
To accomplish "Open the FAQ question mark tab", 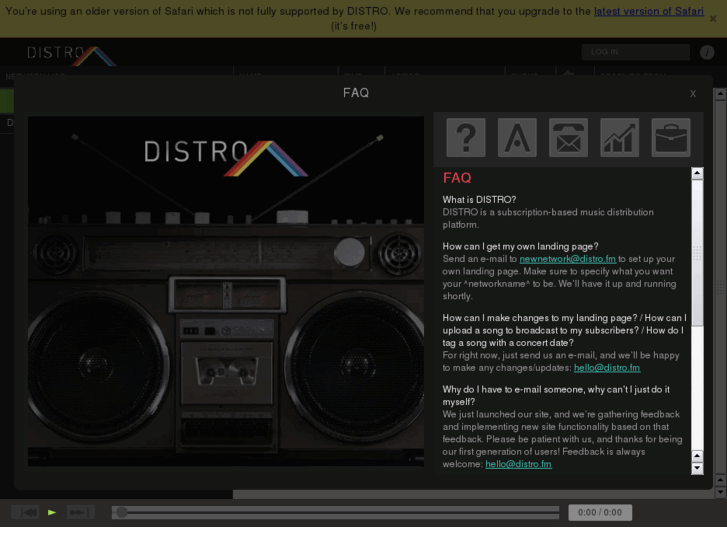I will pyautogui.click(x=466, y=137).
